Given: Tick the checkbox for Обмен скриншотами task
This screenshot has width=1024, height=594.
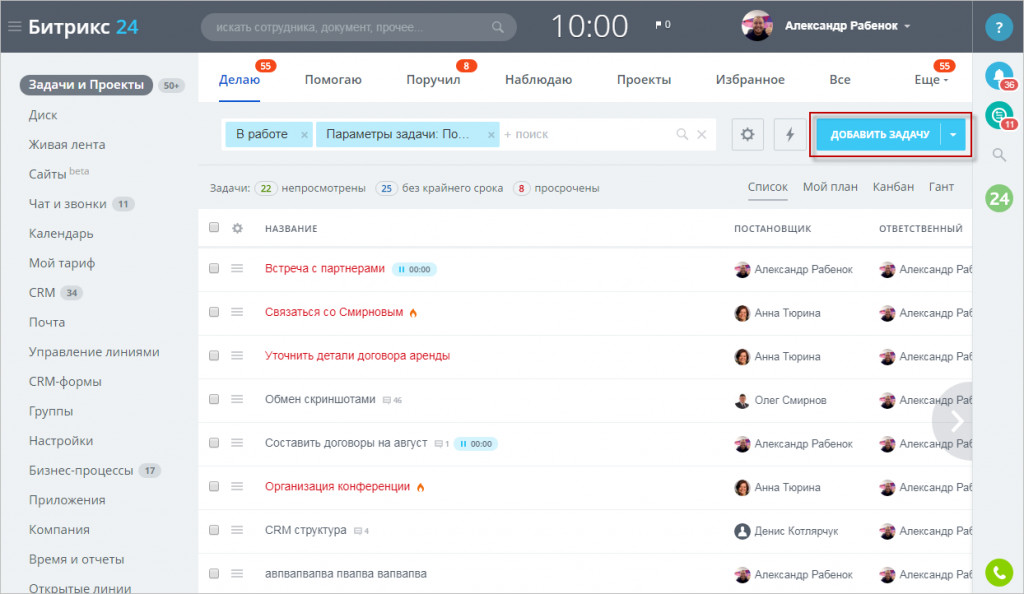Looking at the screenshot, I should [214, 399].
